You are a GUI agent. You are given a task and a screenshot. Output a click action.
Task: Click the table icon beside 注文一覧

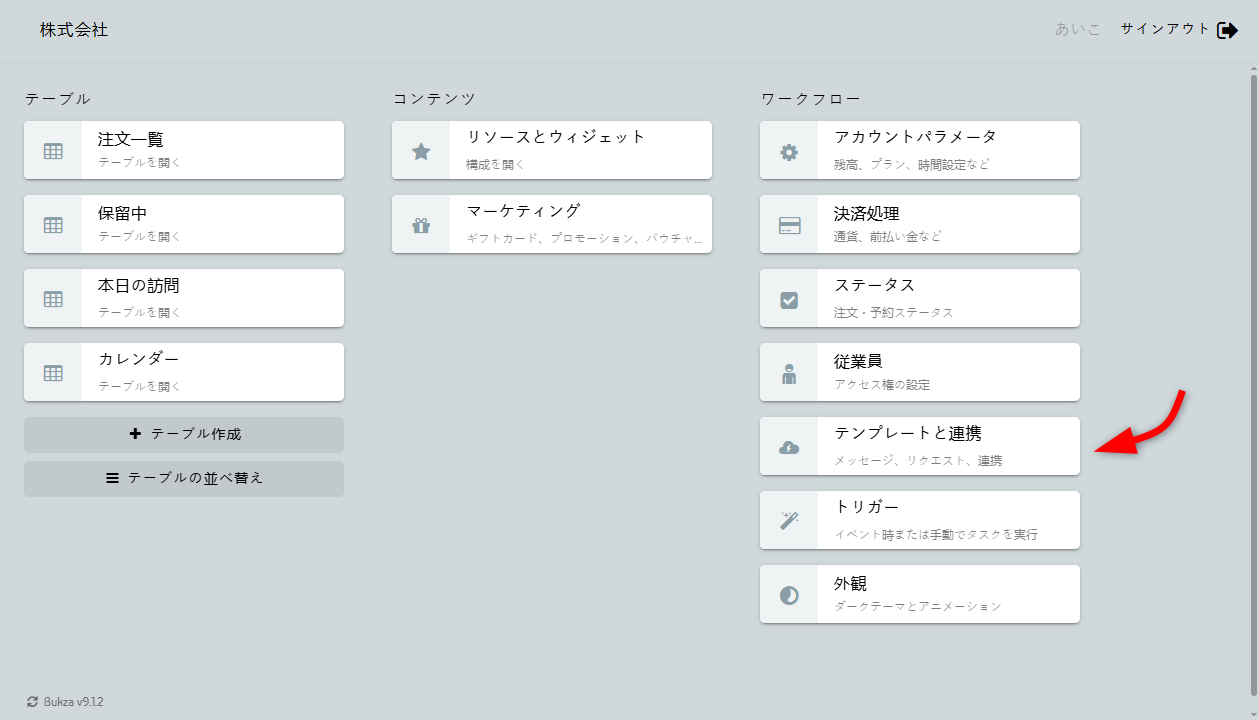pyautogui.click(x=53, y=151)
